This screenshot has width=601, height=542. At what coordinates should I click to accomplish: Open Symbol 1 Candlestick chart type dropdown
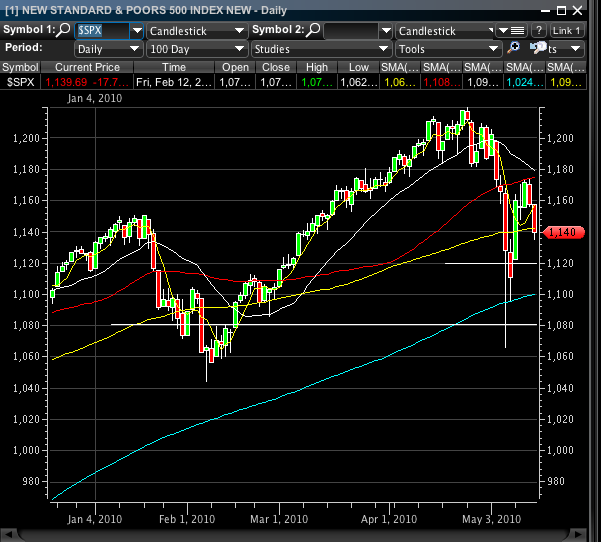tap(196, 30)
